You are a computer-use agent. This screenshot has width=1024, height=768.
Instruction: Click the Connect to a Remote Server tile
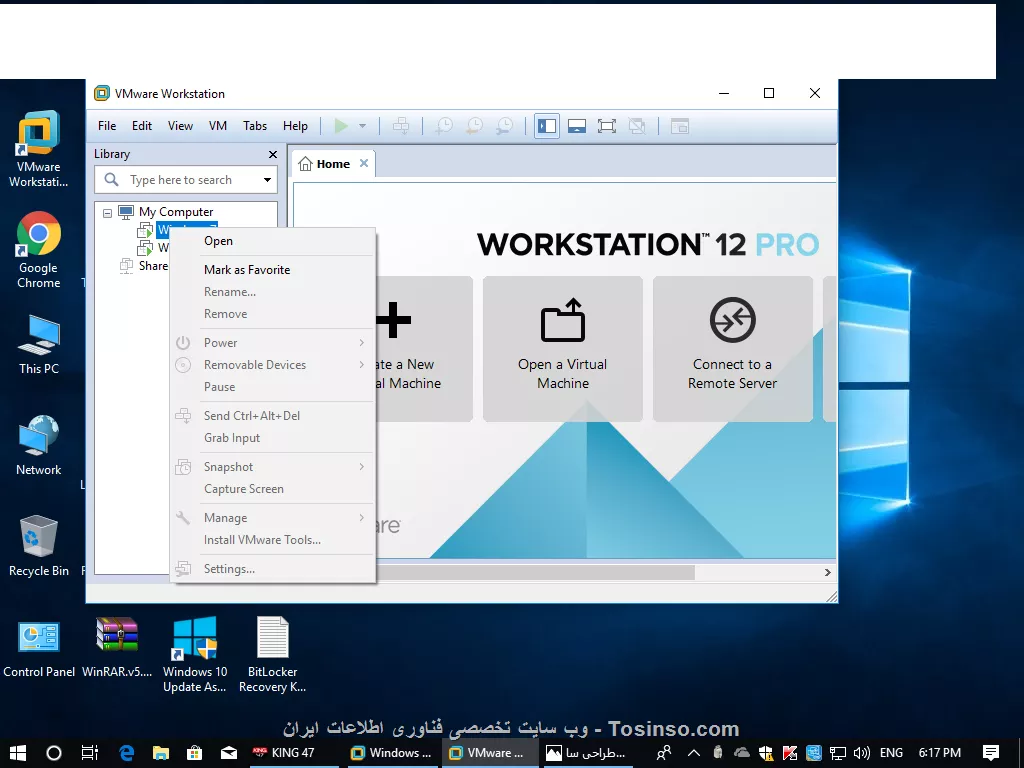click(733, 349)
